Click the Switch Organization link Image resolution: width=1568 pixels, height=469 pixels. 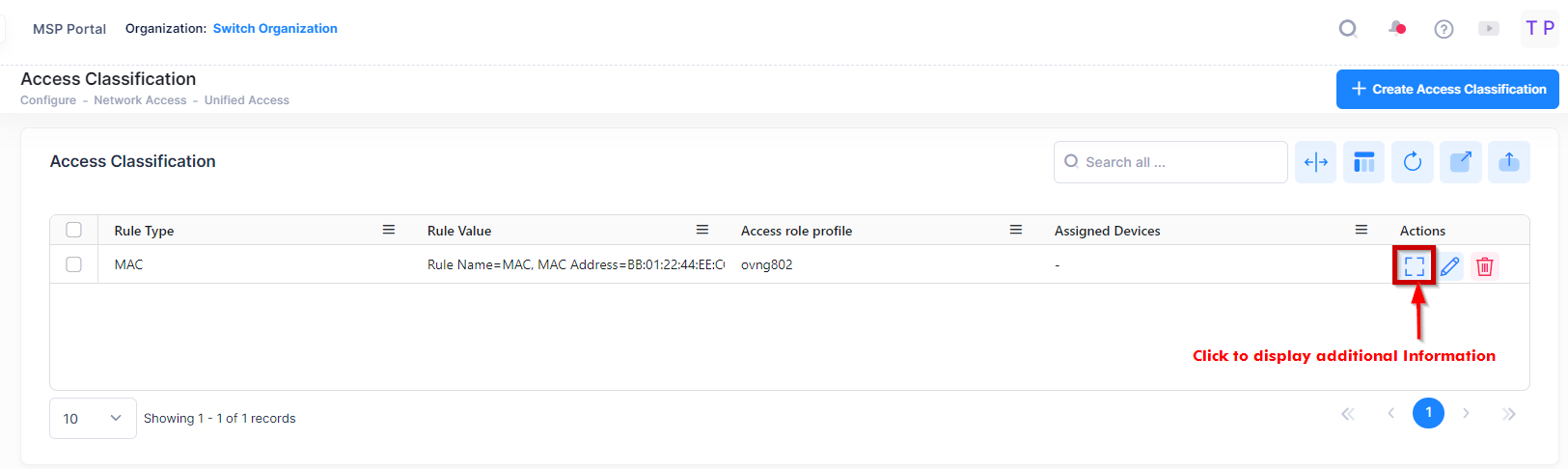point(275,29)
